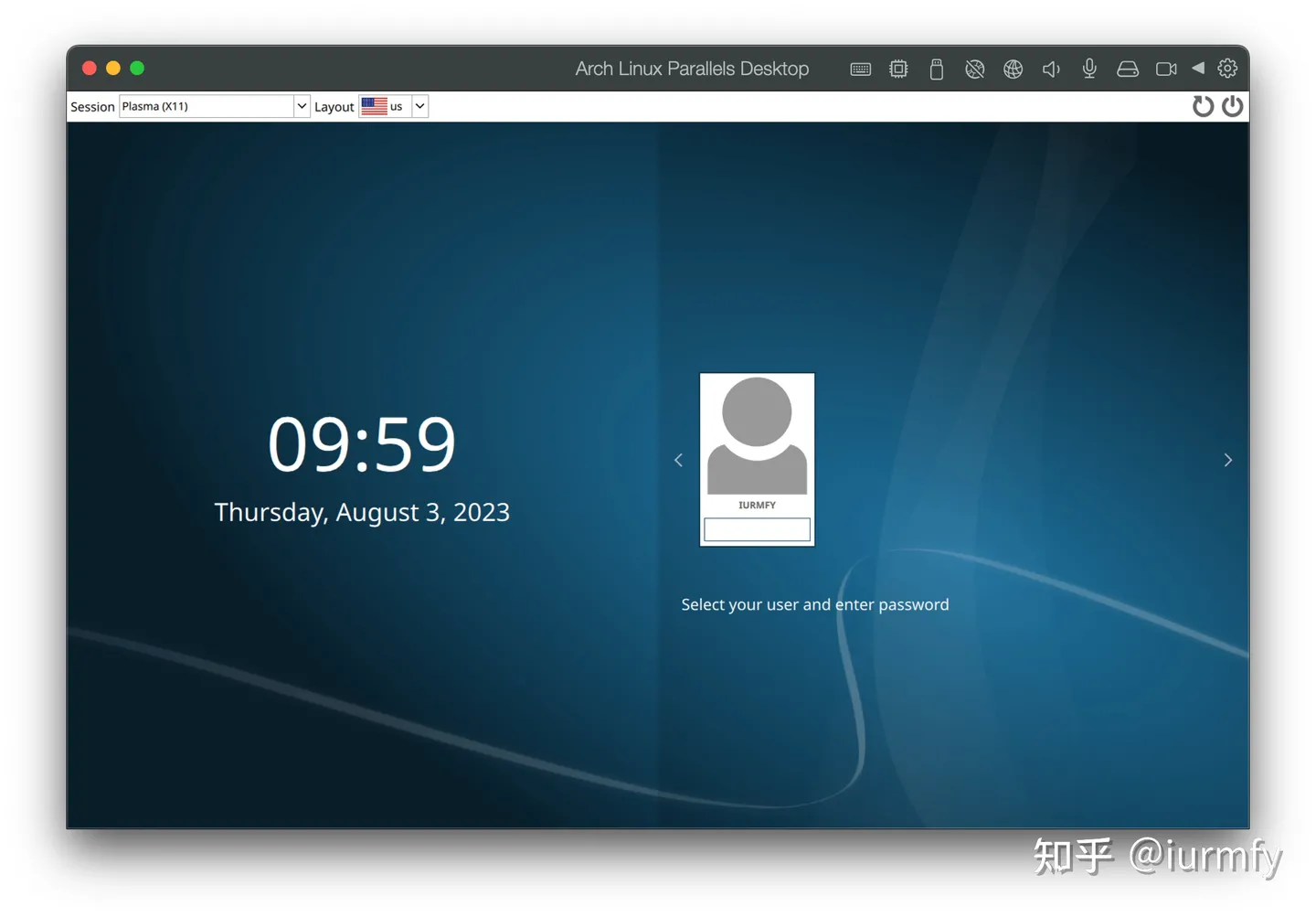Screen dimensions: 1316x917
Task: Open the USB device icon
Action: click(x=937, y=69)
